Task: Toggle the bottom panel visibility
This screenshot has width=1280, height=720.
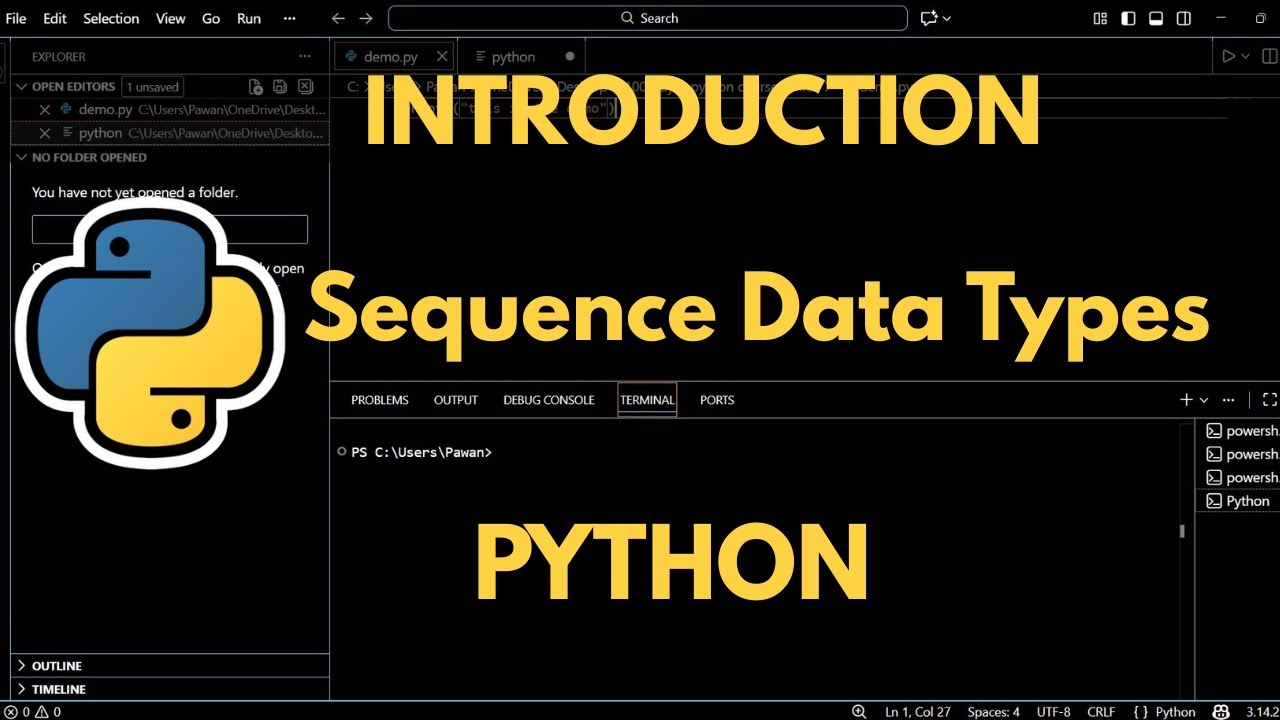Action: tap(1156, 18)
